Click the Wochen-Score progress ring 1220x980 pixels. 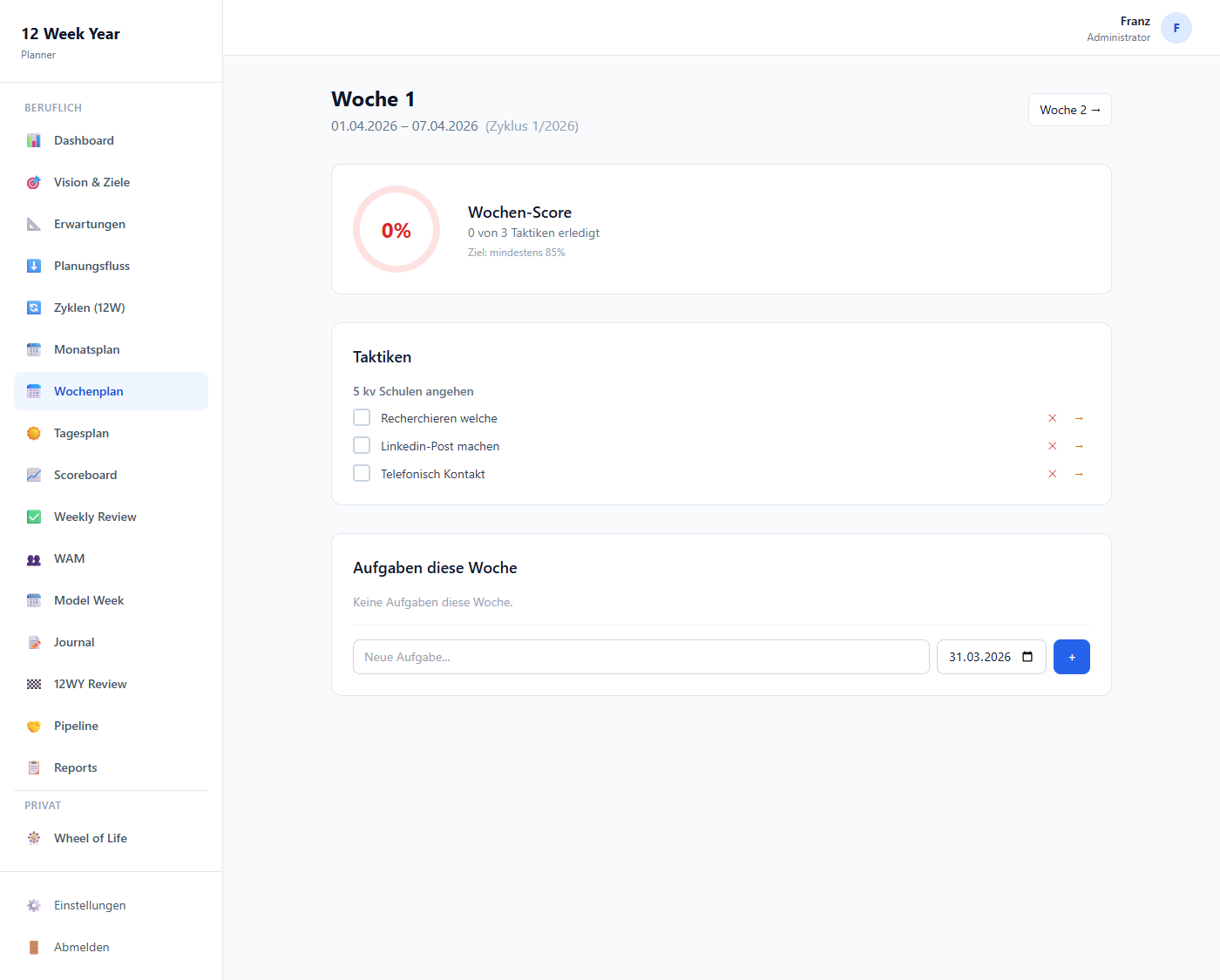[396, 230]
